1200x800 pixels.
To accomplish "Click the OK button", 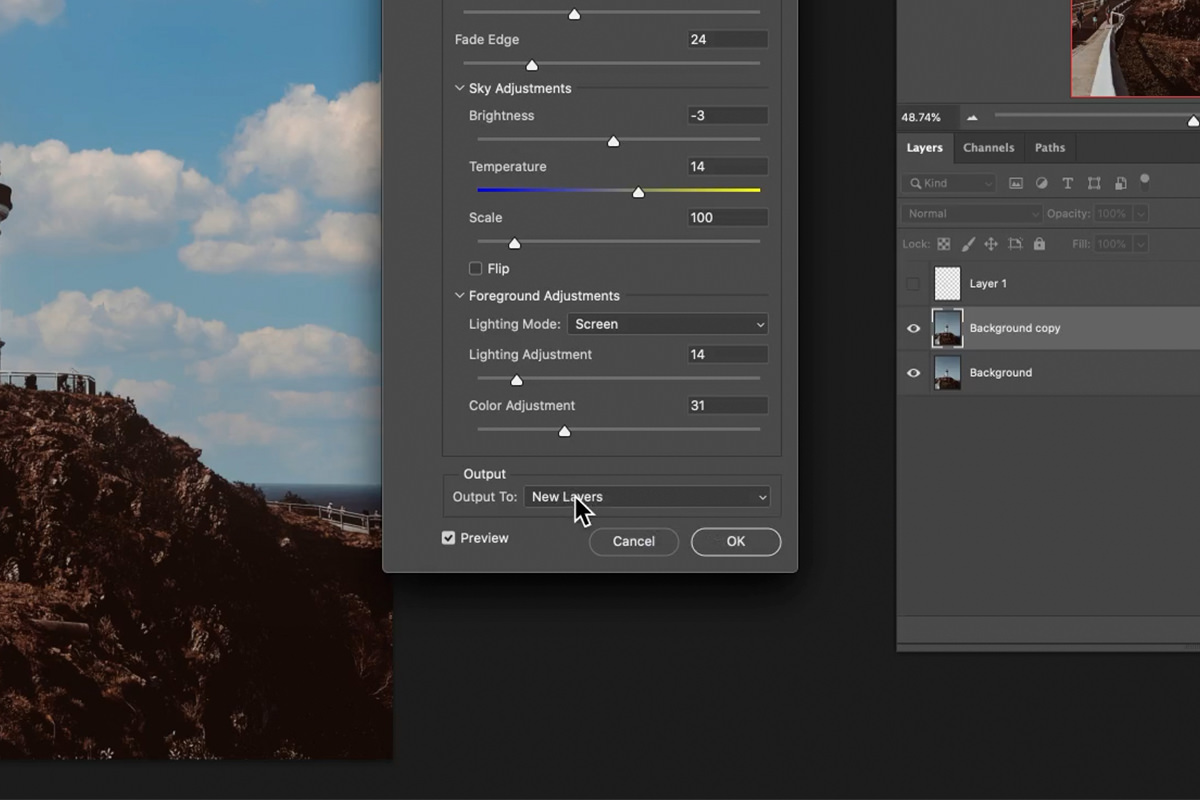I will [735, 541].
